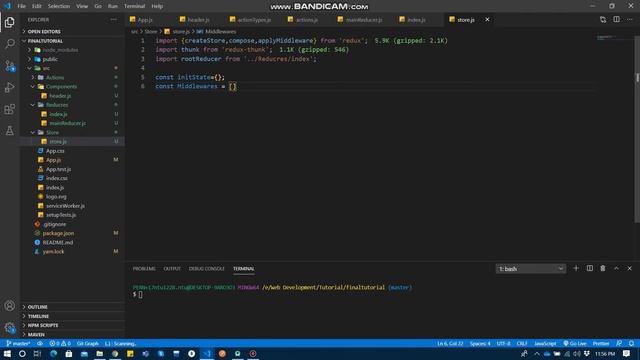
Task: Open the Selection menu
Action: [59, 6]
